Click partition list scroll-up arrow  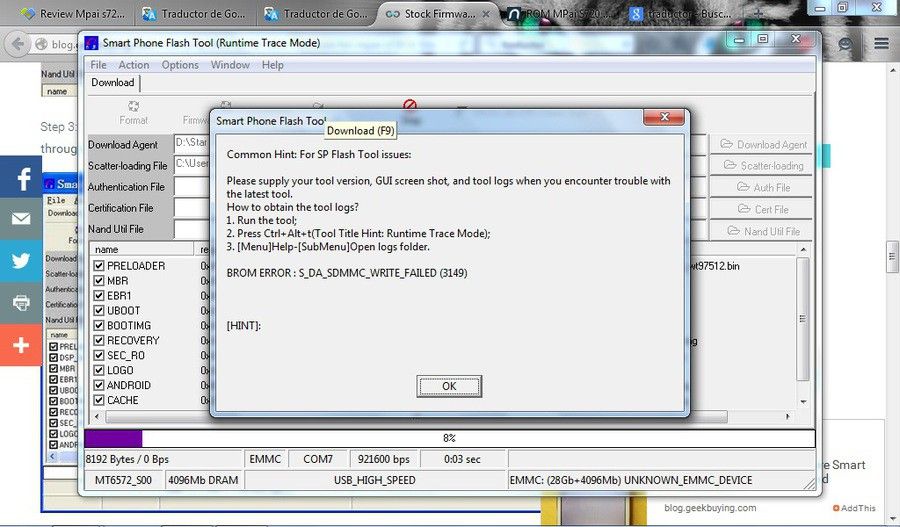[x=803, y=250]
